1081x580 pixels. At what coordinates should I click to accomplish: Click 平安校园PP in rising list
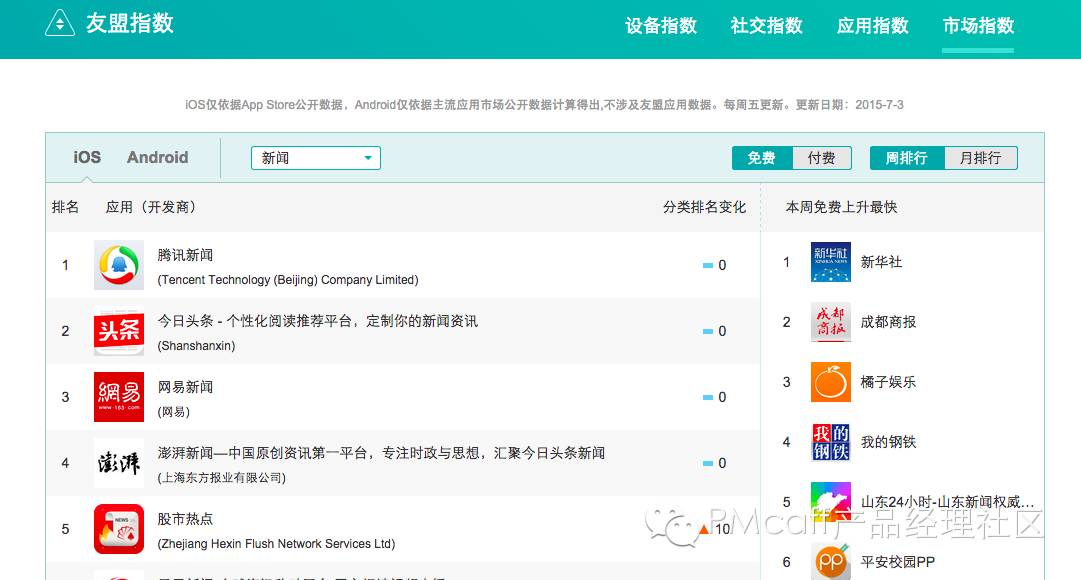(x=898, y=562)
